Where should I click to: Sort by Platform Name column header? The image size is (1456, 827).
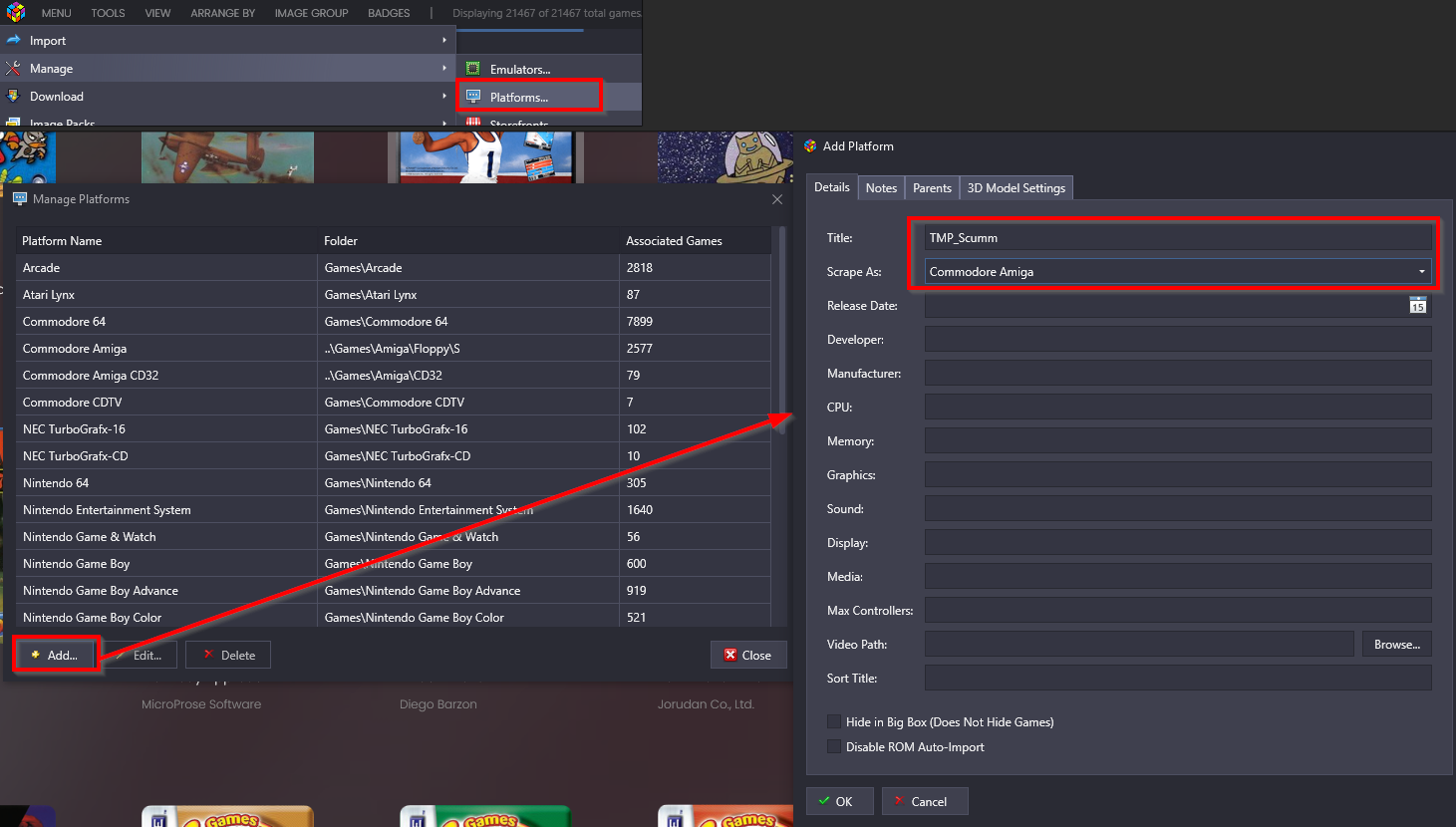[165, 240]
